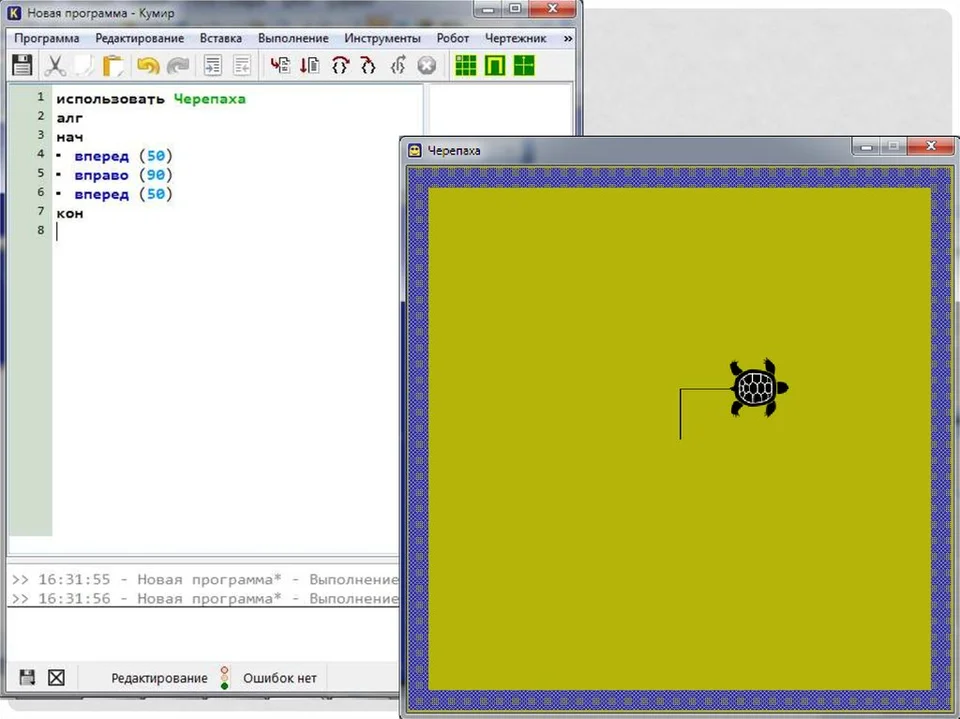Click the Cut scissors icon
Viewport: 960px width, 719px height.
coord(54,66)
